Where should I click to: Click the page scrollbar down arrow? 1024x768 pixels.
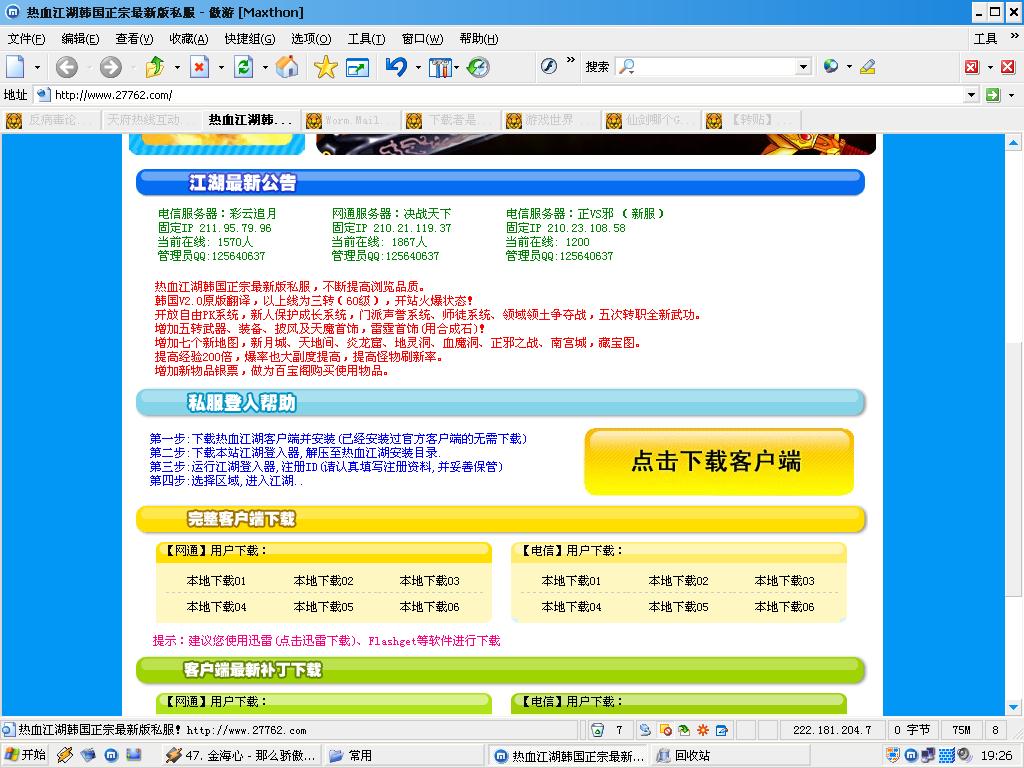1013,707
